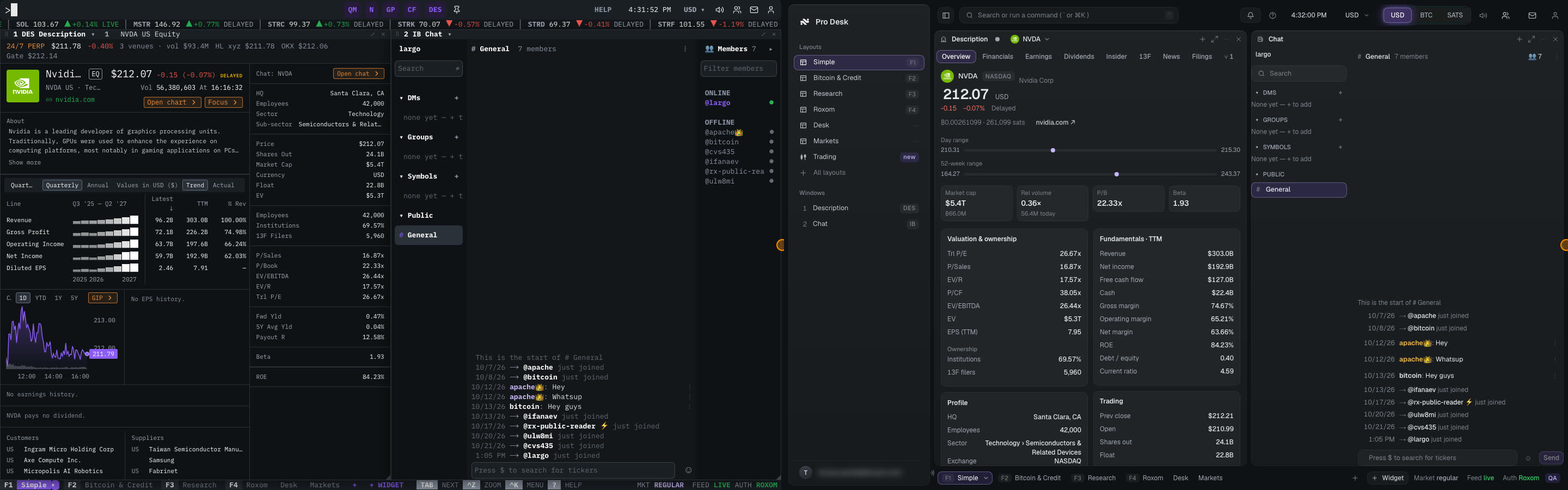
Task: Click the Open chat button
Action: (x=359, y=73)
